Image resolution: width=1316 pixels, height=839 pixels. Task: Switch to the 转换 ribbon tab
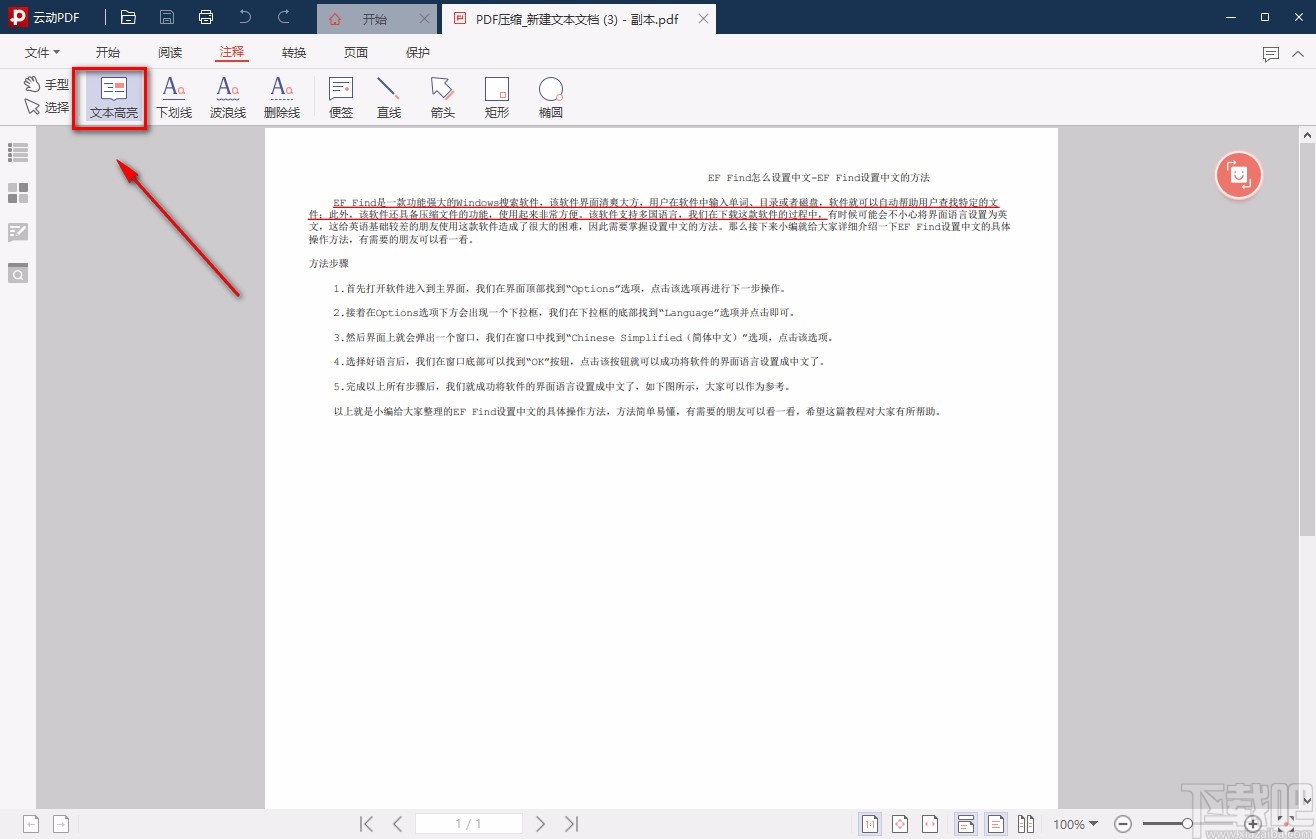[x=292, y=51]
